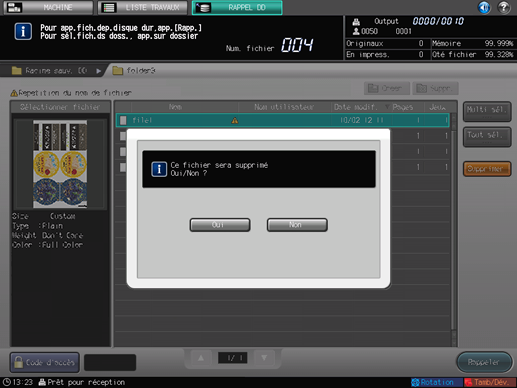This screenshot has height=388, width=517.
Task: Click the Créer folder button
Action: point(386,88)
